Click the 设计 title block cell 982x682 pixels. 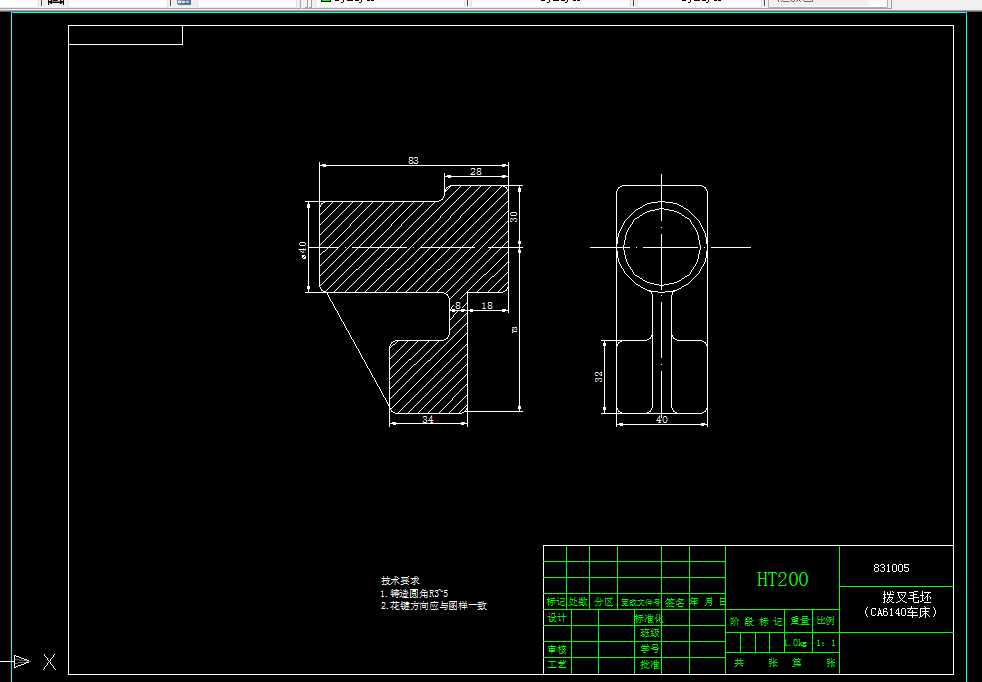click(557, 618)
